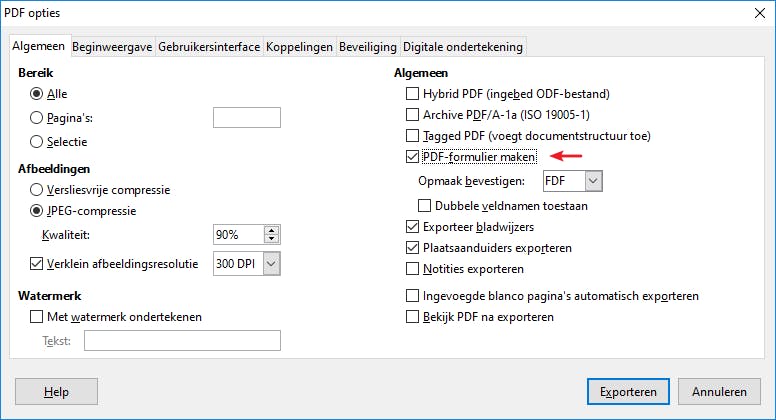Go to the Koppelingen tab
This screenshot has height=420, width=776.
click(x=299, y=46)
